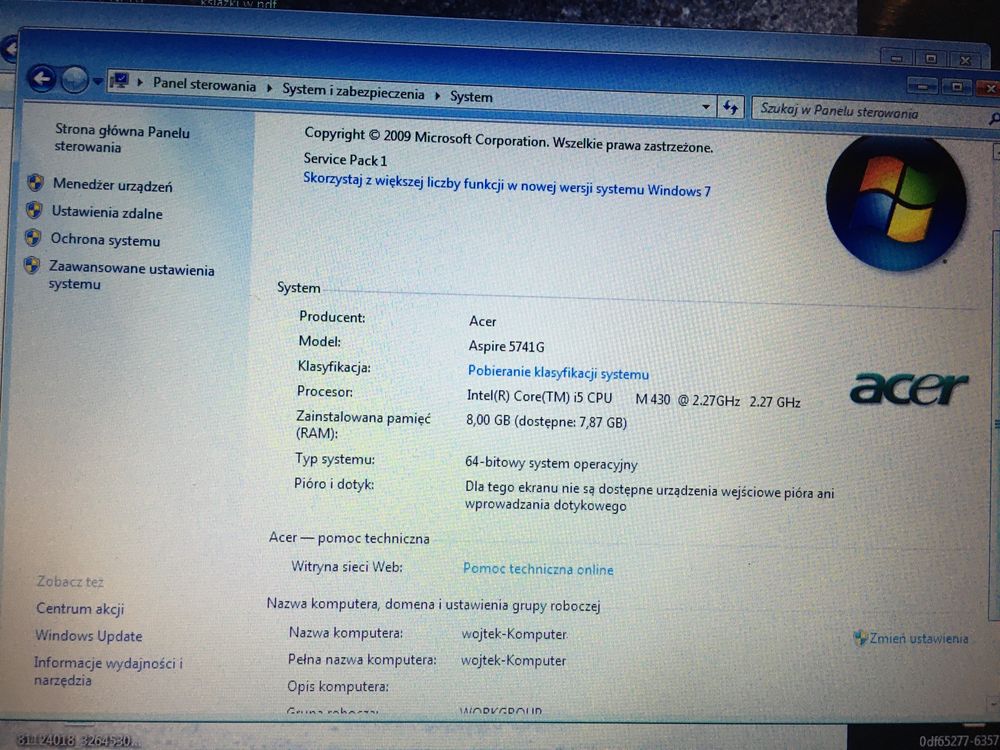Click shield icon beside Ochrona systemu
The width and height of the screenshot is (1000, 750).
(x=33, y=237)
